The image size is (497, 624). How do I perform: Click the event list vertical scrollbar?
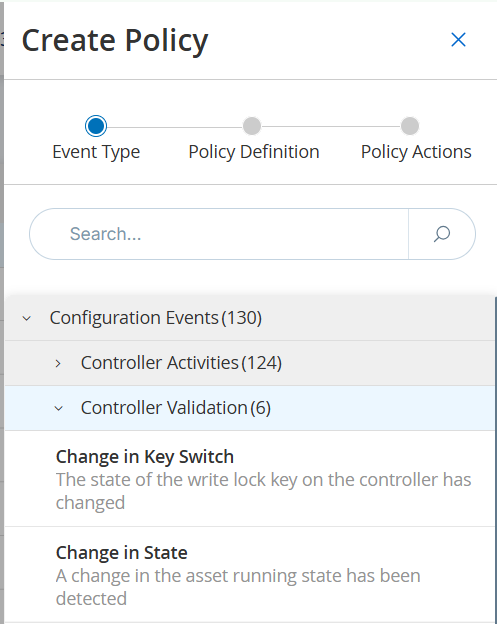pyautogui.click(x=495, y=460)
